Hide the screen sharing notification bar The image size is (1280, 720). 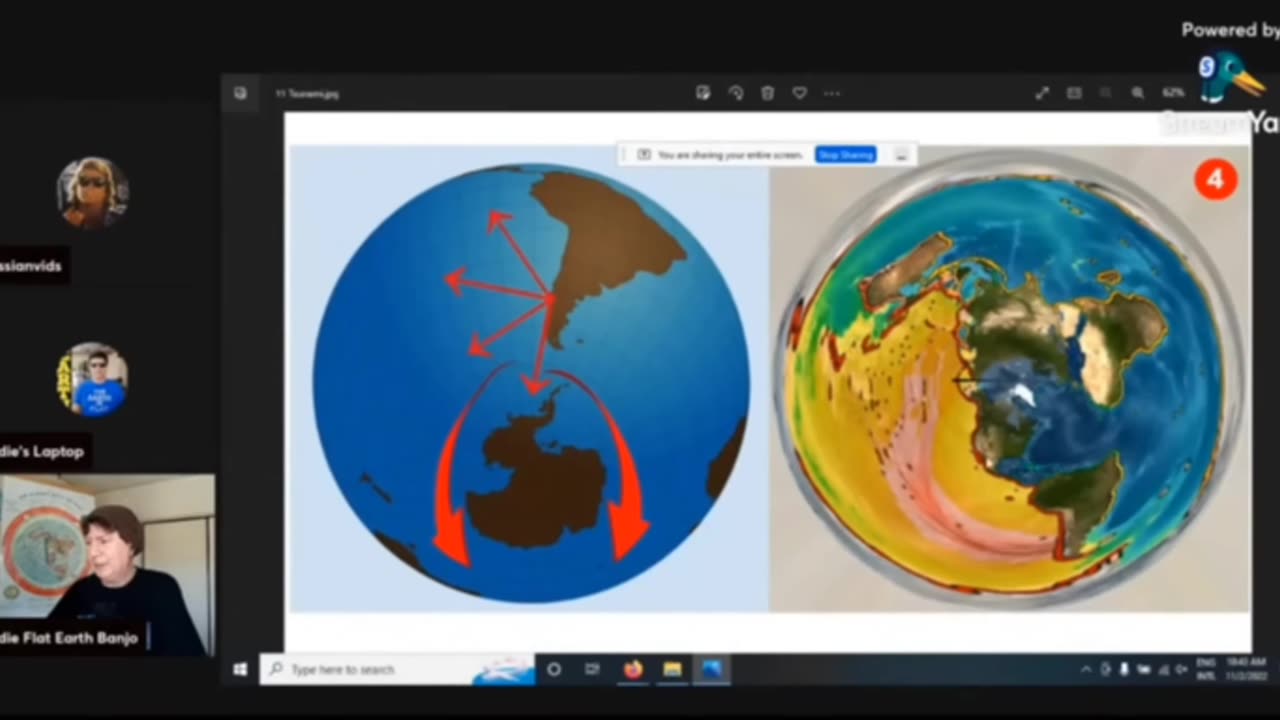pyautogui.click(x=901, y=155)
